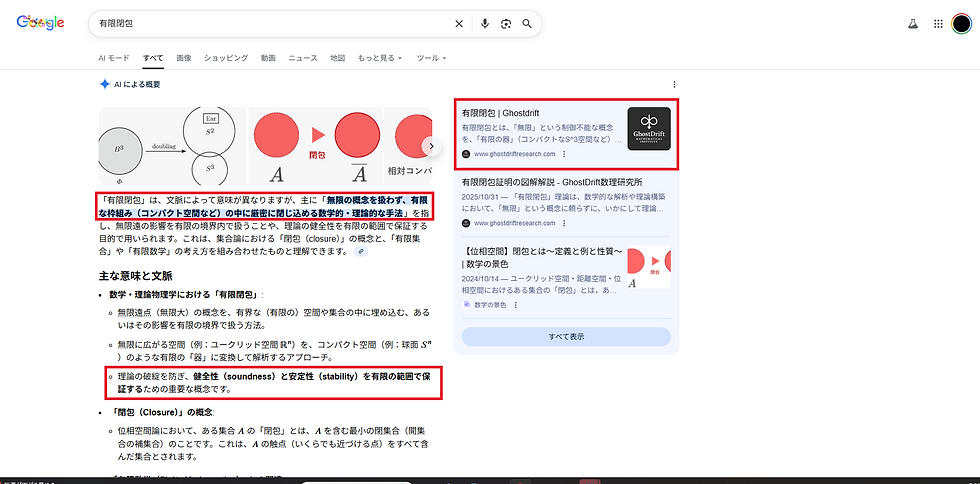This screenshot has width=980, height=484.
Task: Open more options for 有限閉包 | Ghostdrift source
Action: tap(564, 154)
